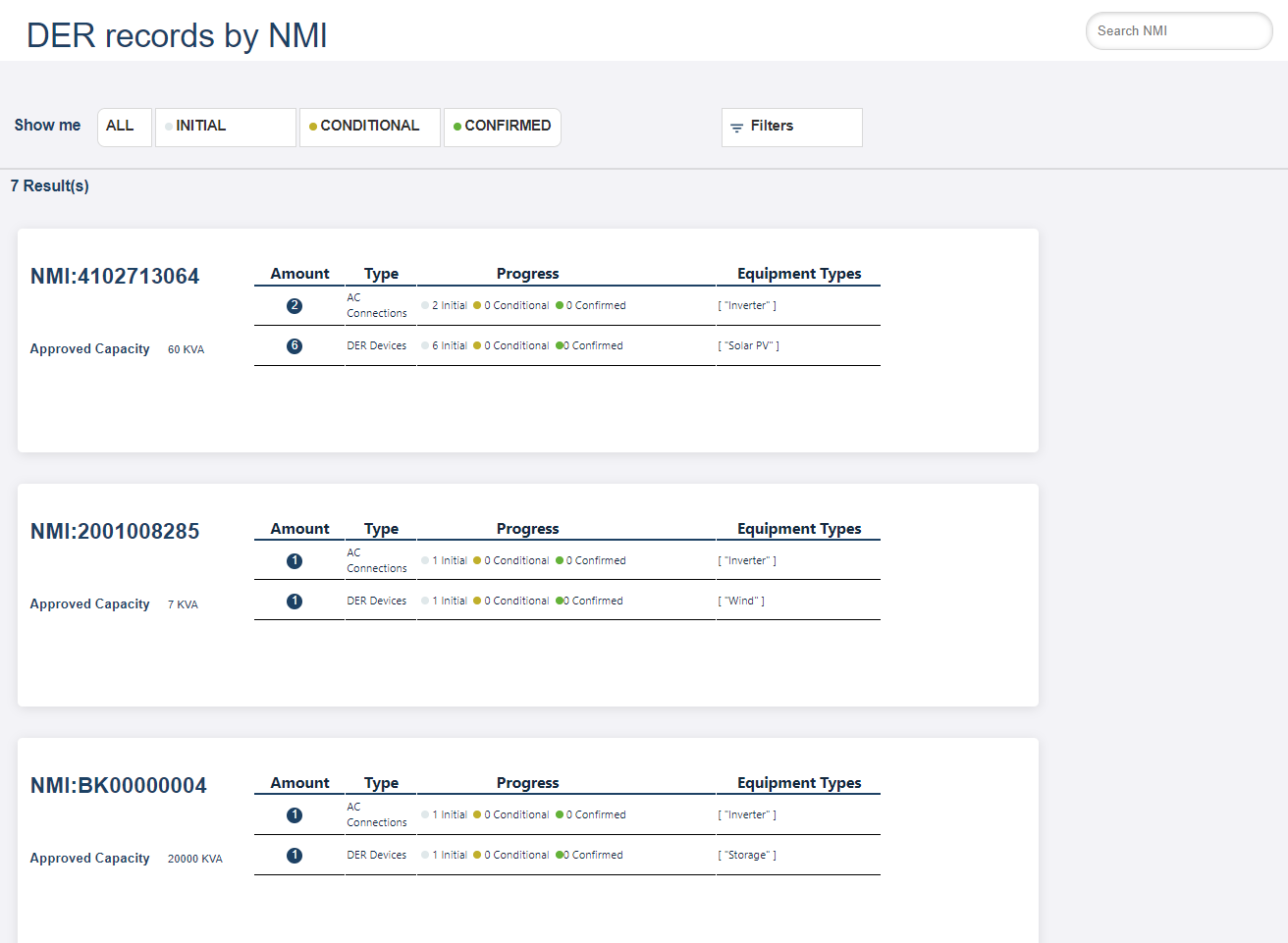Click yellow Conditional dot in Storage row
This screenshot has height=943, width=1288.
tap(477, 855)
